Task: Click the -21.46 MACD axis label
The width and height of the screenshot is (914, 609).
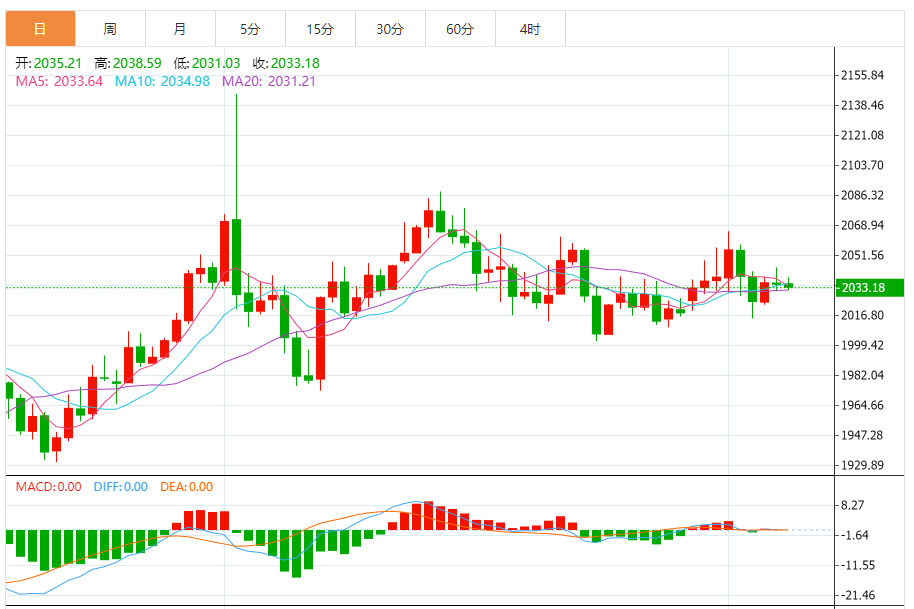Action: [857, 596]
